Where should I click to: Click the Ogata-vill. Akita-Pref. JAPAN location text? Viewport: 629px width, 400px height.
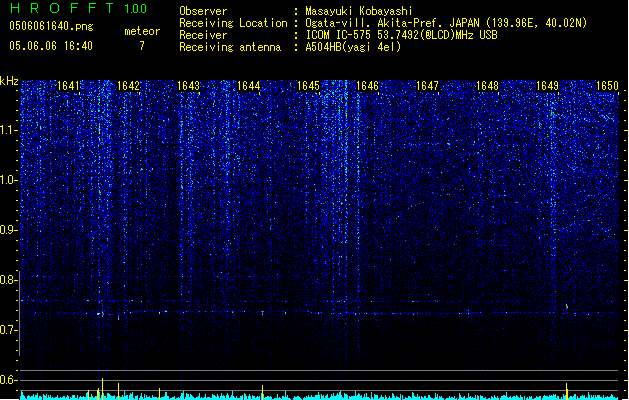click(446, 23)
